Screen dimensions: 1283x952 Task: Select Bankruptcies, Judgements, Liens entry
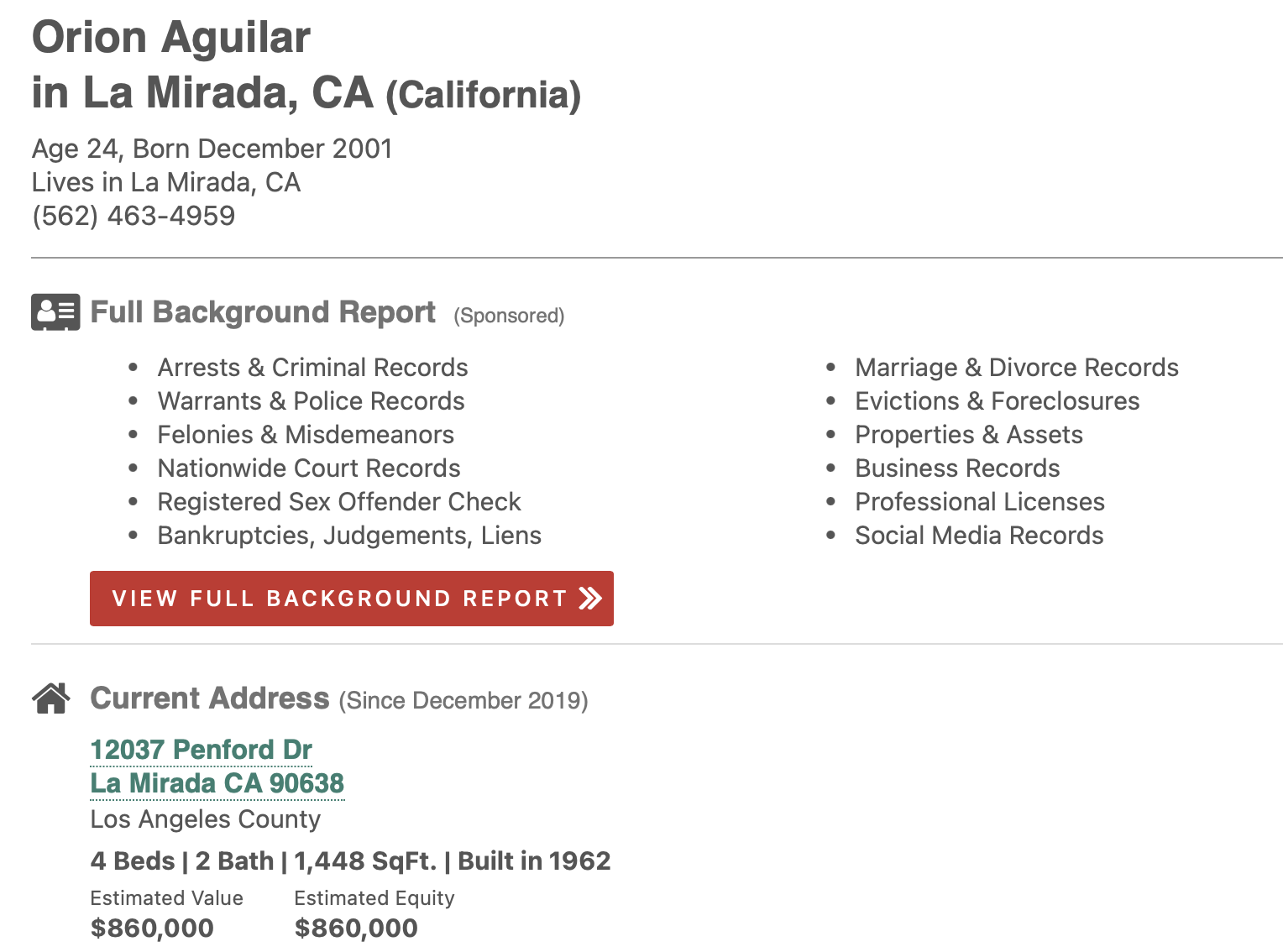tap(349, 536)
